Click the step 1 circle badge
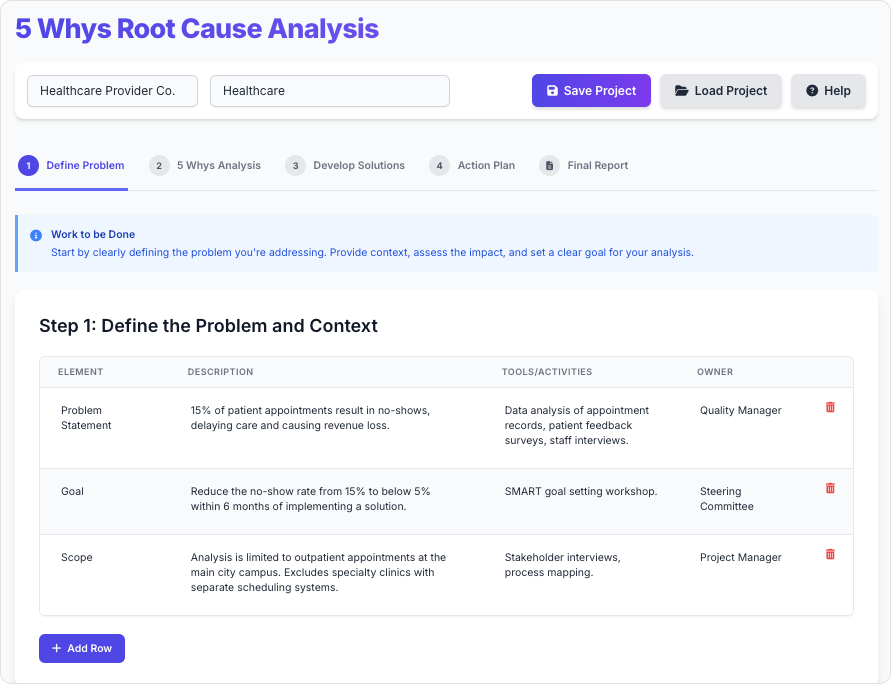 click(x=28, y=166)
